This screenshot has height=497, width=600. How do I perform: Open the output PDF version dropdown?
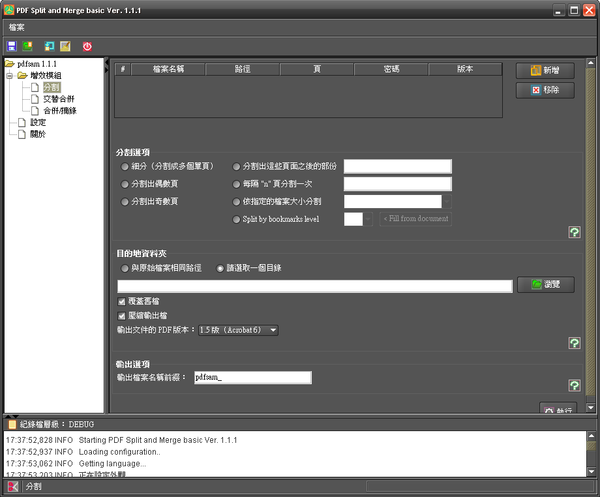pyautogui.click(x=238, y=330)
